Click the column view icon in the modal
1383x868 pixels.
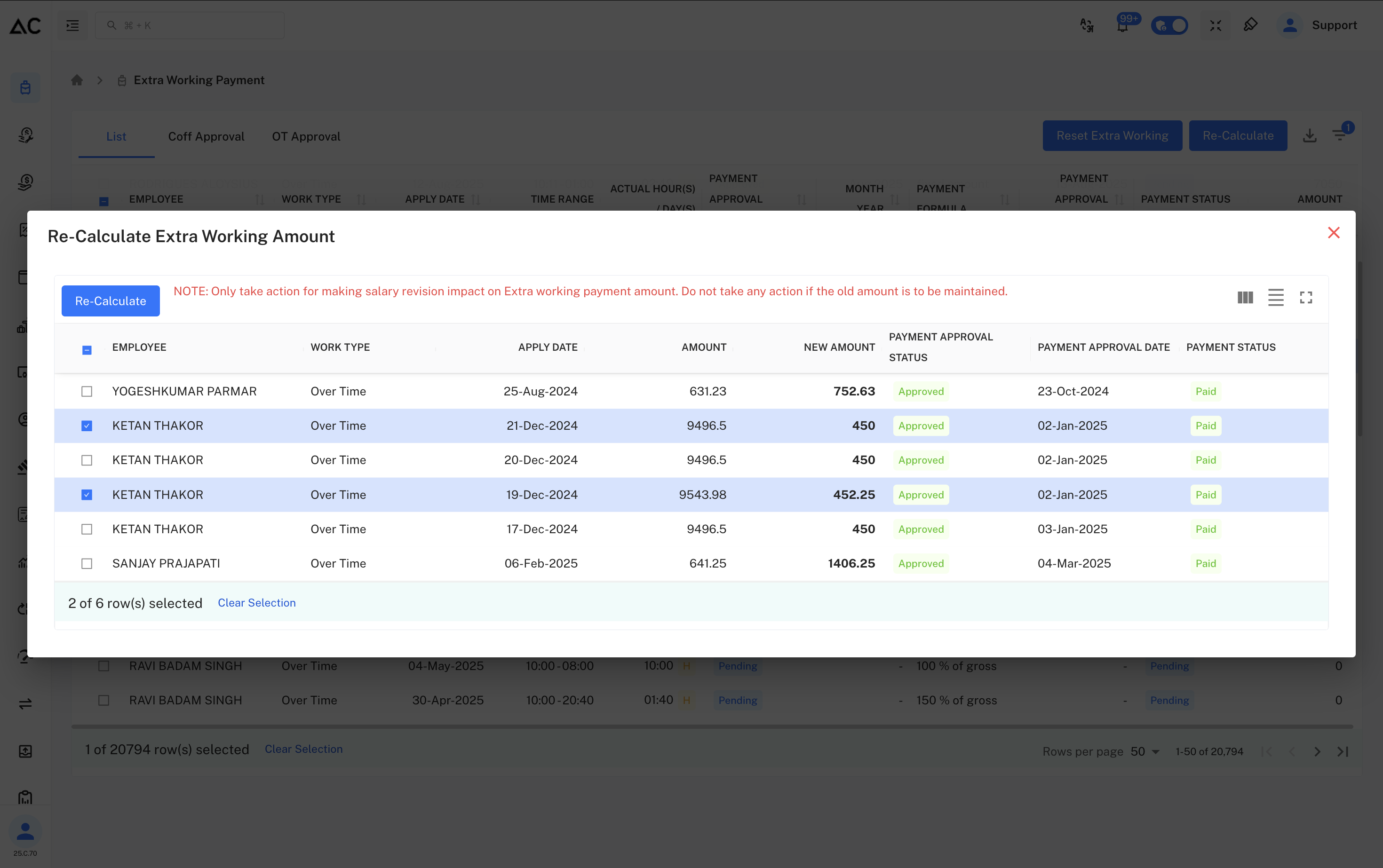[1245, 297]
